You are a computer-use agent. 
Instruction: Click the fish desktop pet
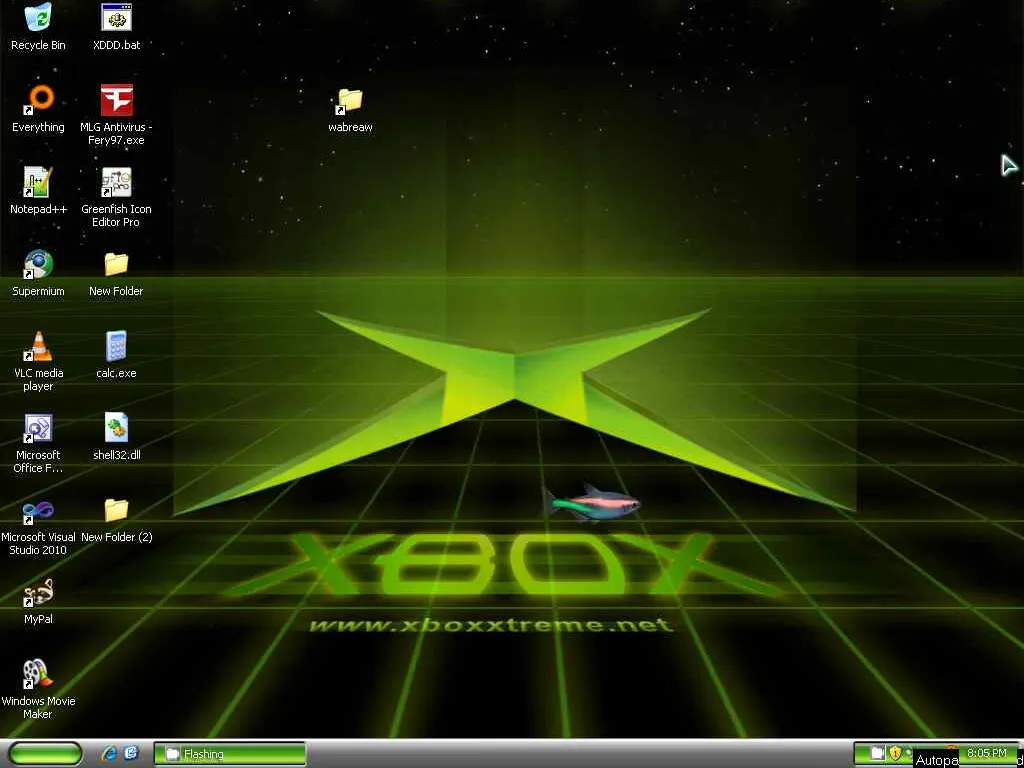point(593,503)
